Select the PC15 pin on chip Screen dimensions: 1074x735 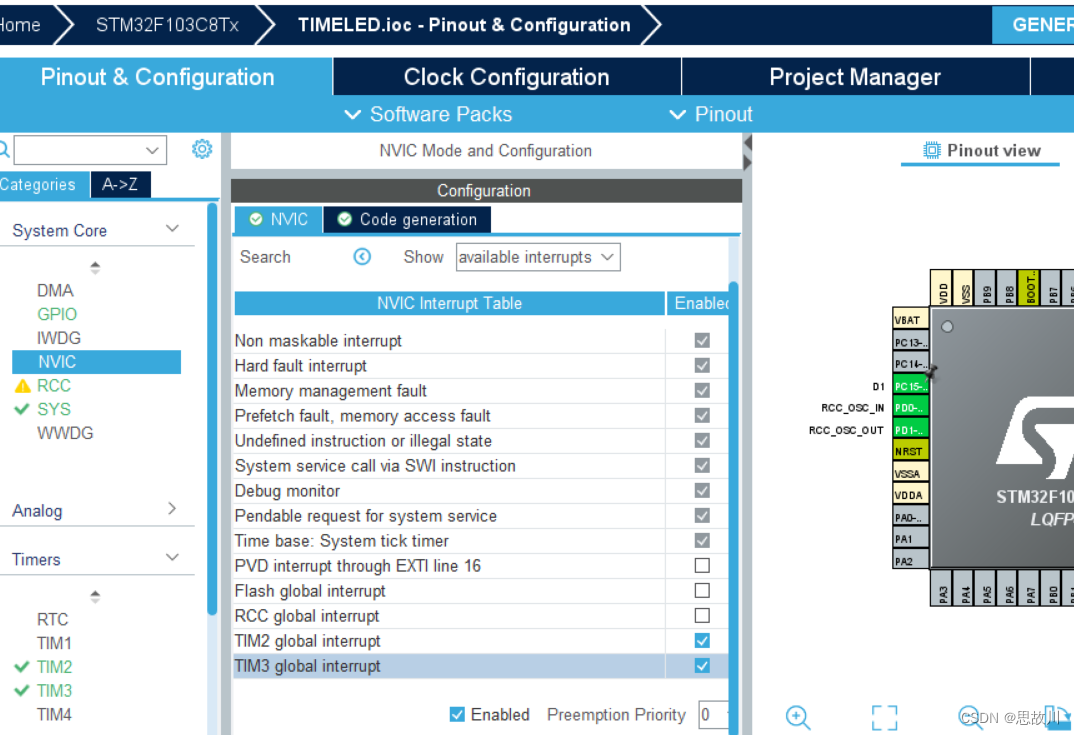910,386
